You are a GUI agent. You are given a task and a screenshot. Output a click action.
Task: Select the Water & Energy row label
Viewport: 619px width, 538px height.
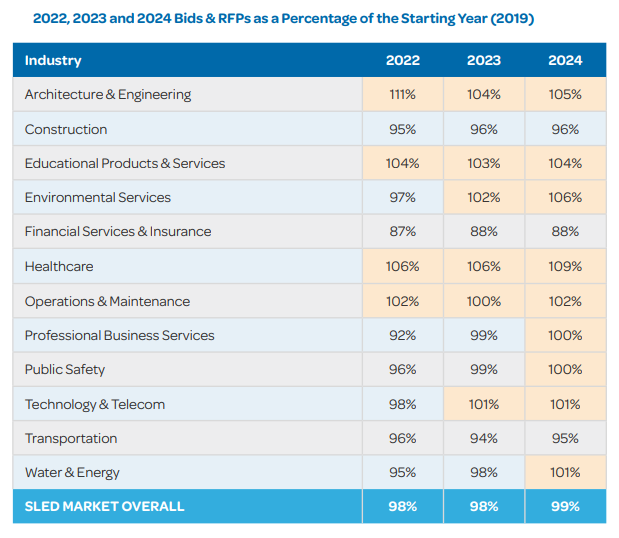point(72,473)
